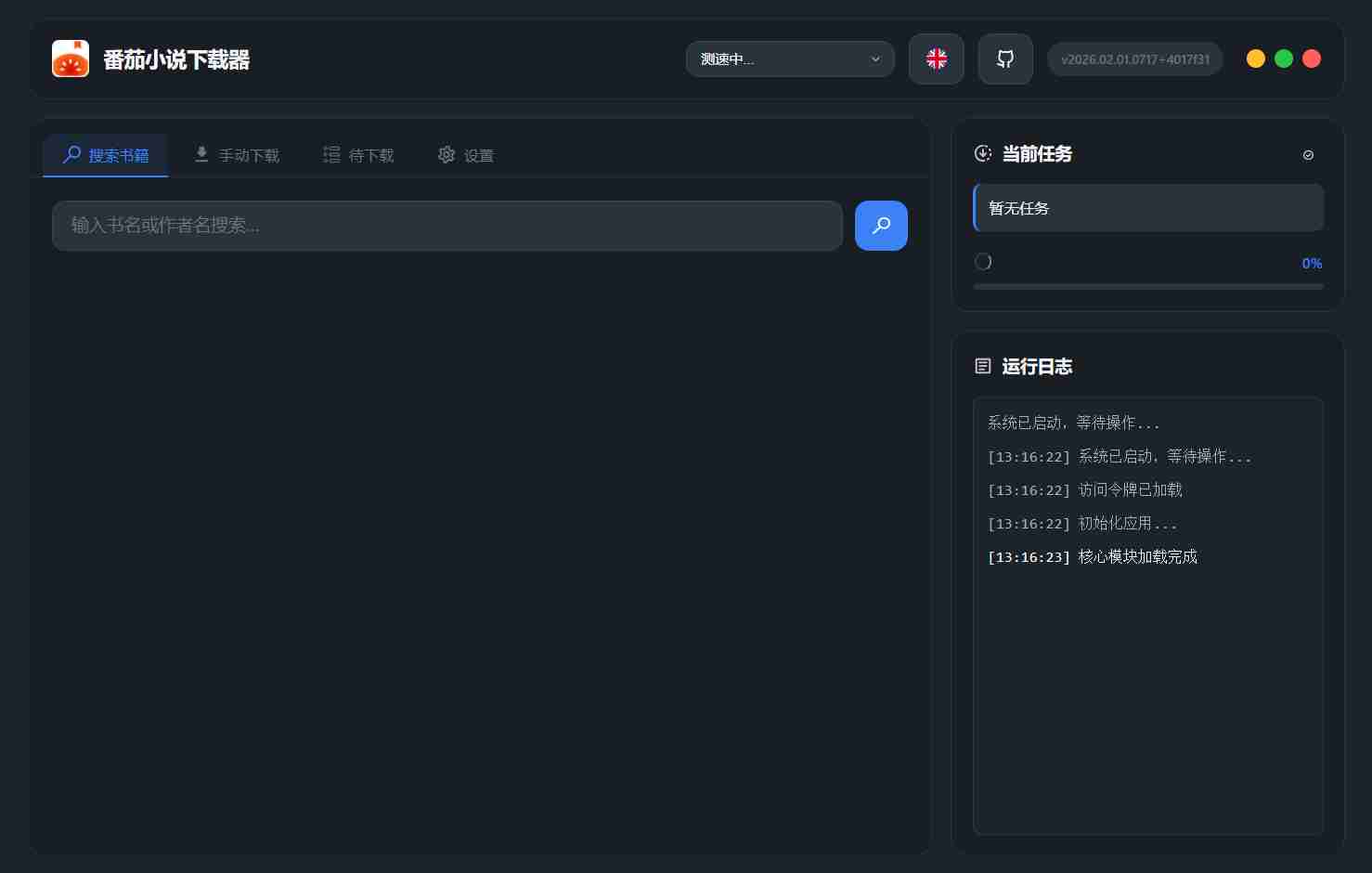Click the current task download-clock icon
The image size is (1372, 873).
[982, 154]
